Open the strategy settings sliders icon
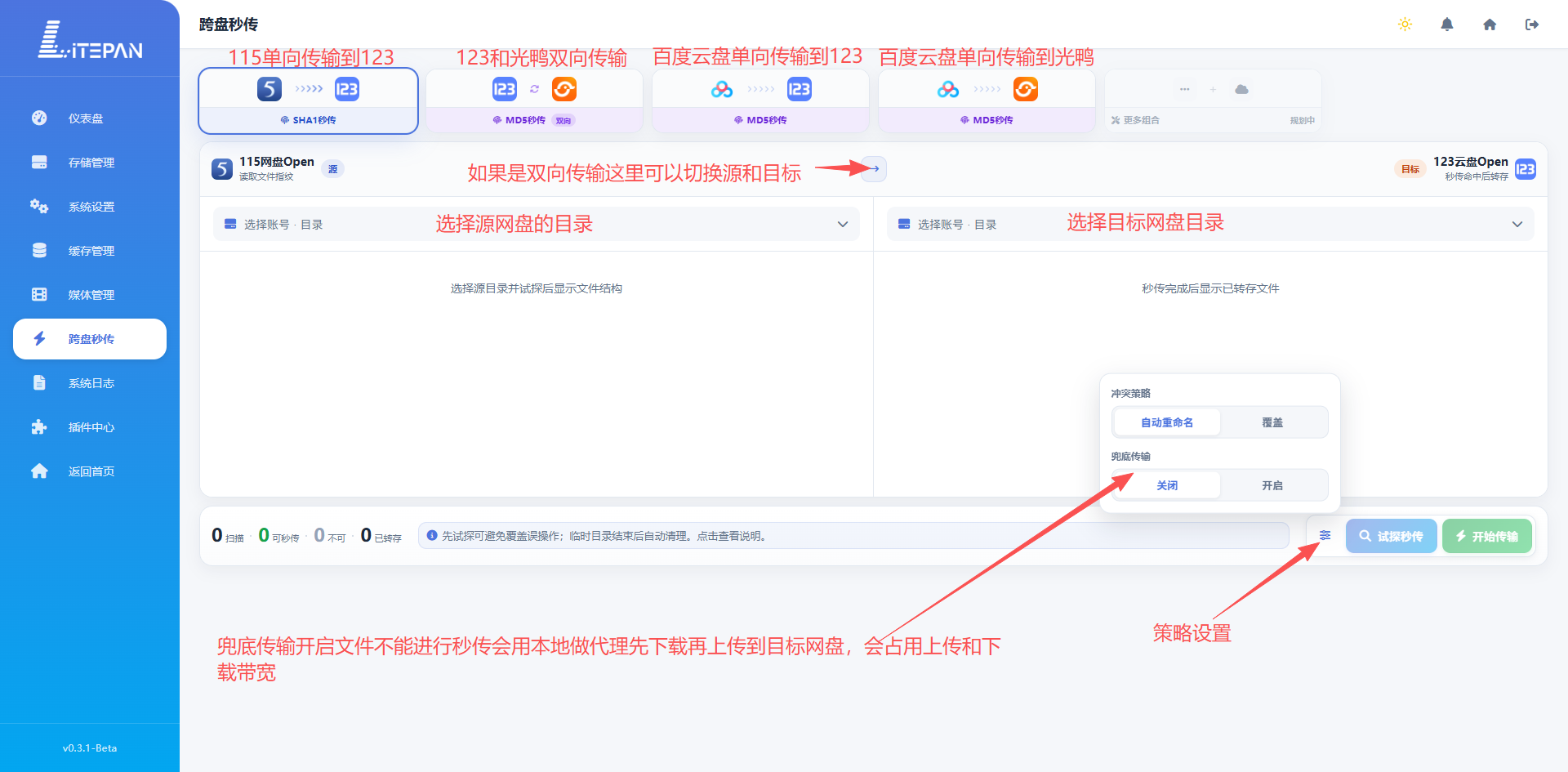Viewport: 1568px width, 772px height. (1325, 536)
